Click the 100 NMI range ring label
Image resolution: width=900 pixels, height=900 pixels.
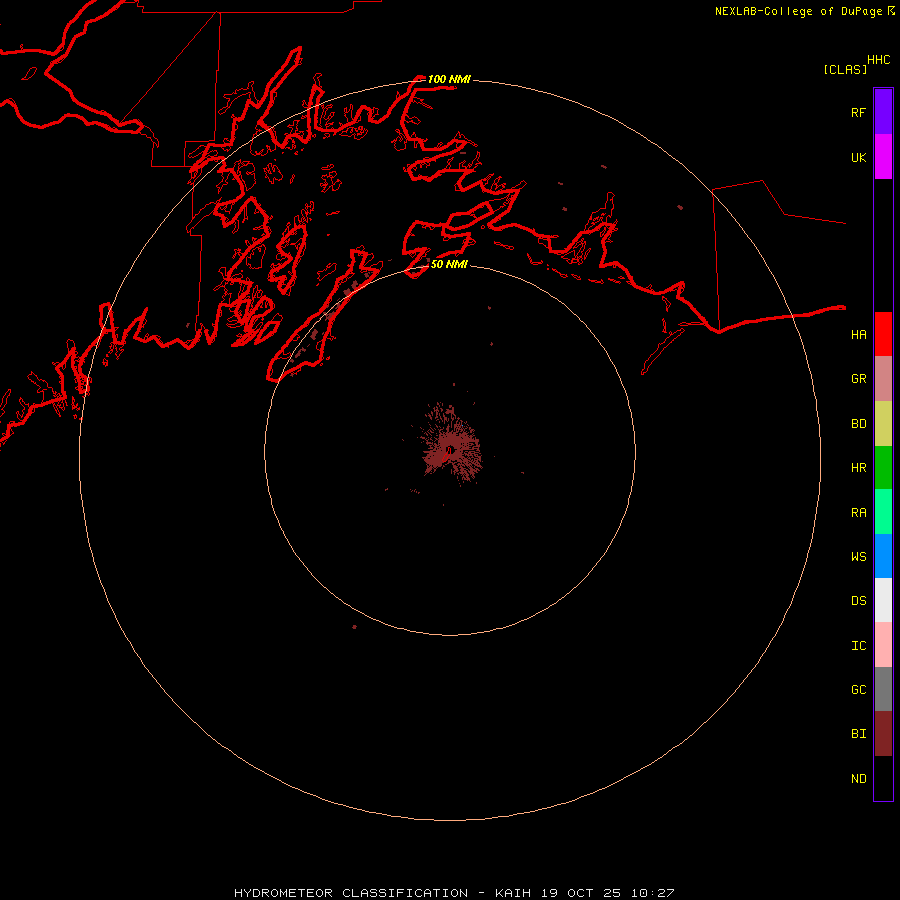(449, 79)
